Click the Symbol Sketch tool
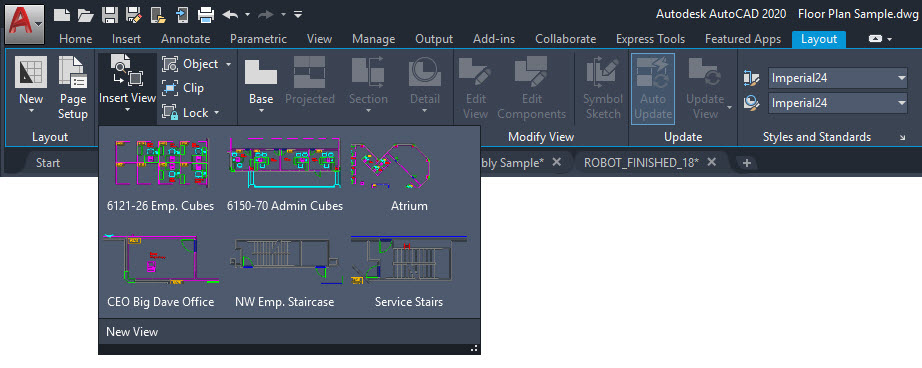Viewport: 922px width, 368px height. point(602,88)
